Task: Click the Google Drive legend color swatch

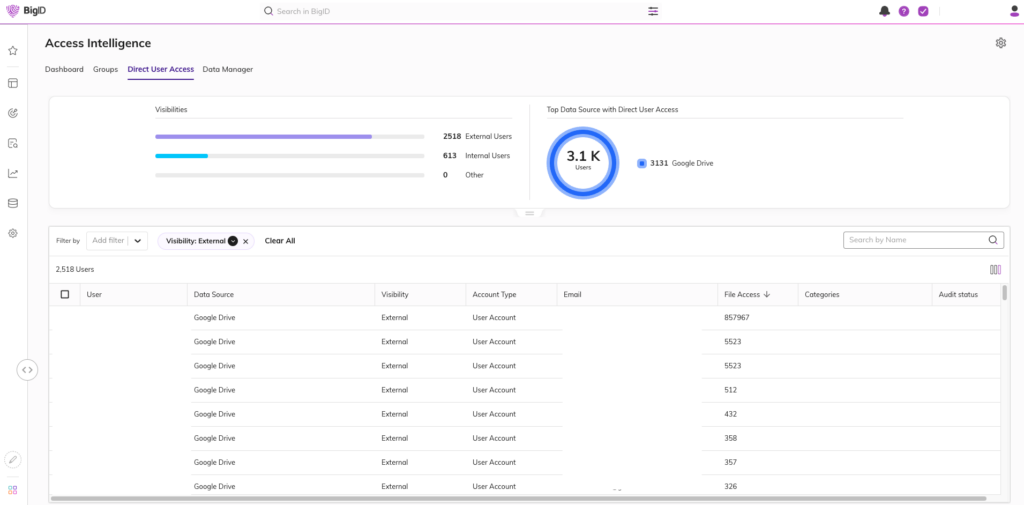Action: tap(642, 163)
